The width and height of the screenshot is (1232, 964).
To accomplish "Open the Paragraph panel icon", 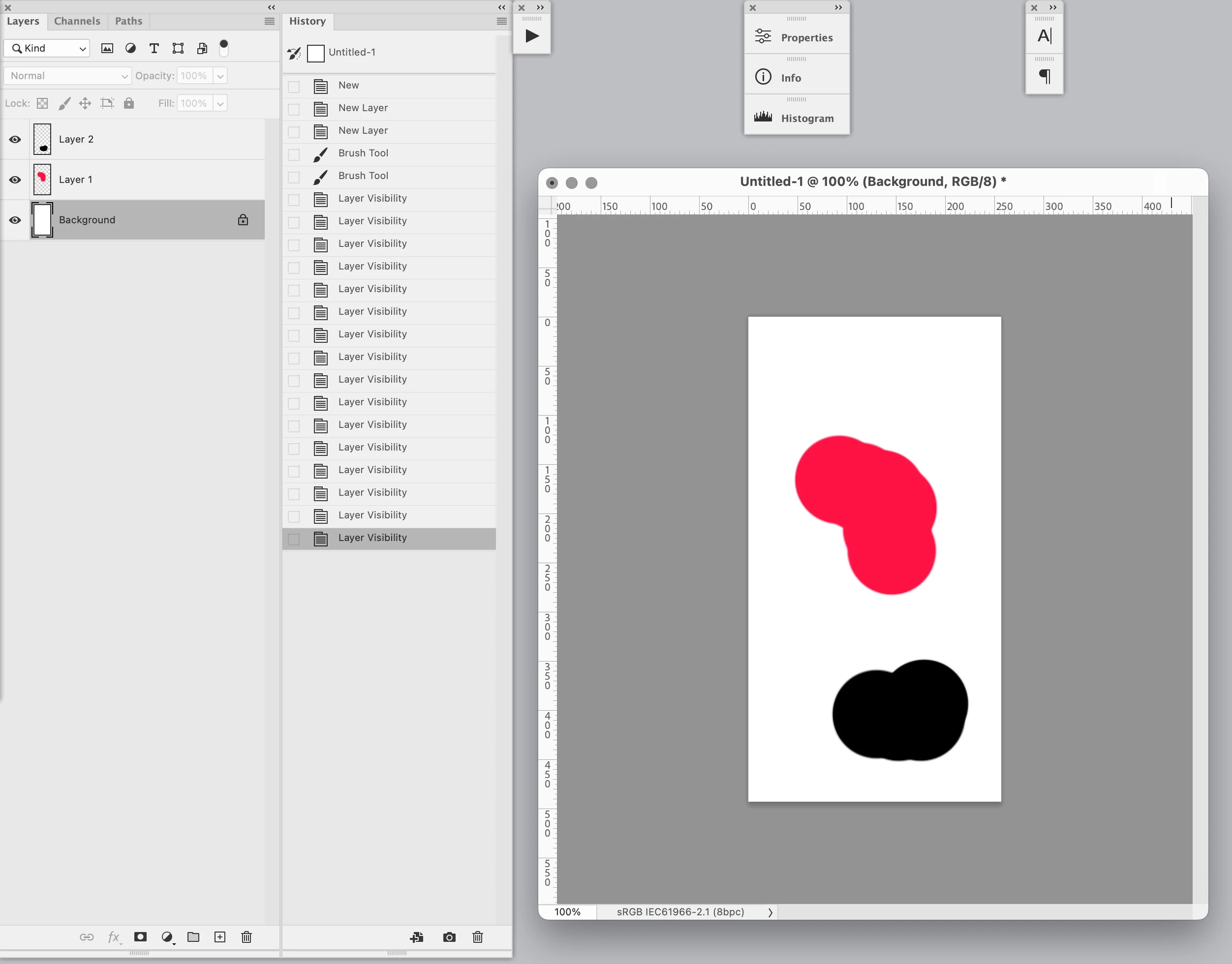I will click(x=1044, y=76).
